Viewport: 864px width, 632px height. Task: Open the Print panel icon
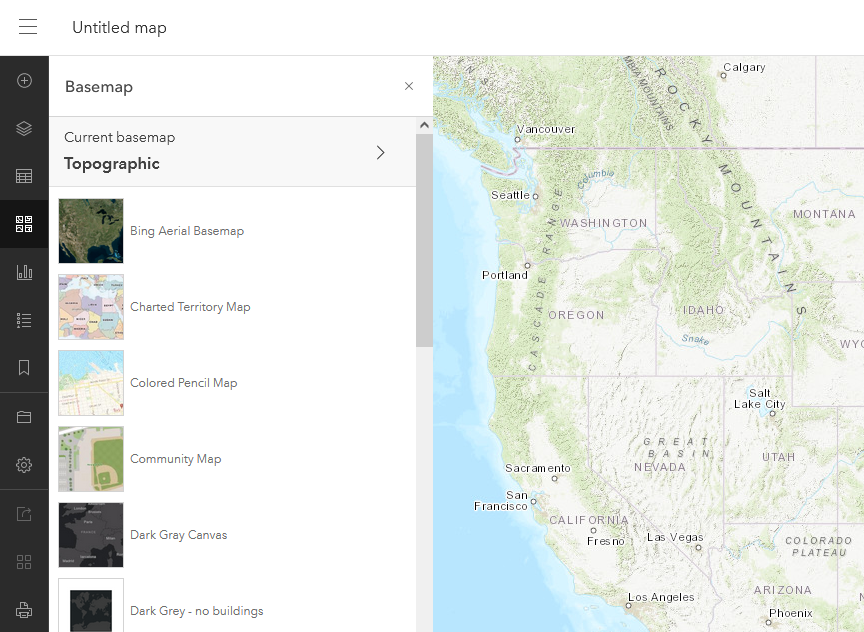[24, 608]
